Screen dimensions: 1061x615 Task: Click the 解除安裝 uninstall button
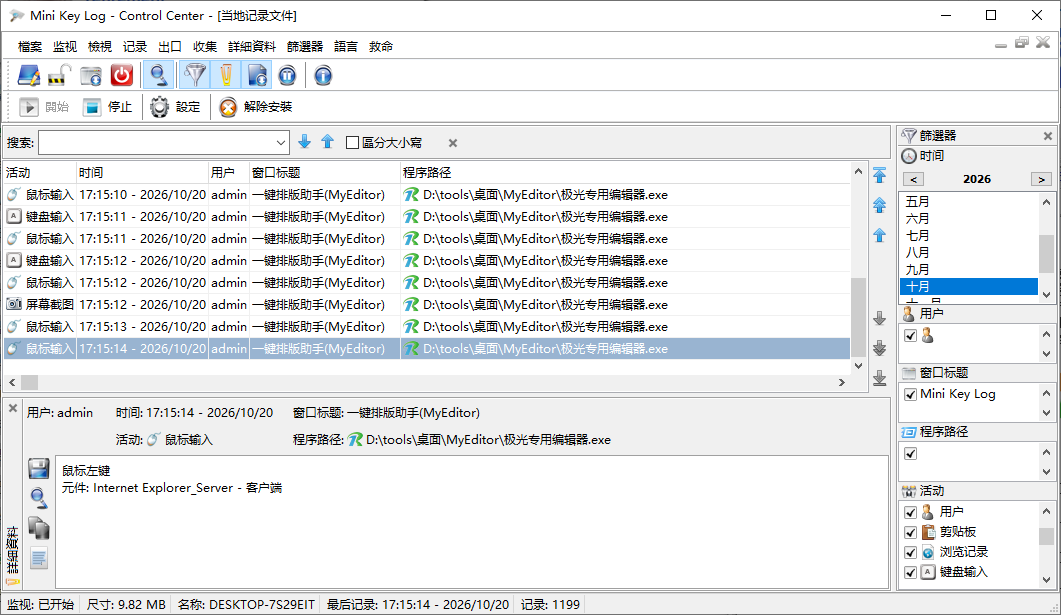256,107
